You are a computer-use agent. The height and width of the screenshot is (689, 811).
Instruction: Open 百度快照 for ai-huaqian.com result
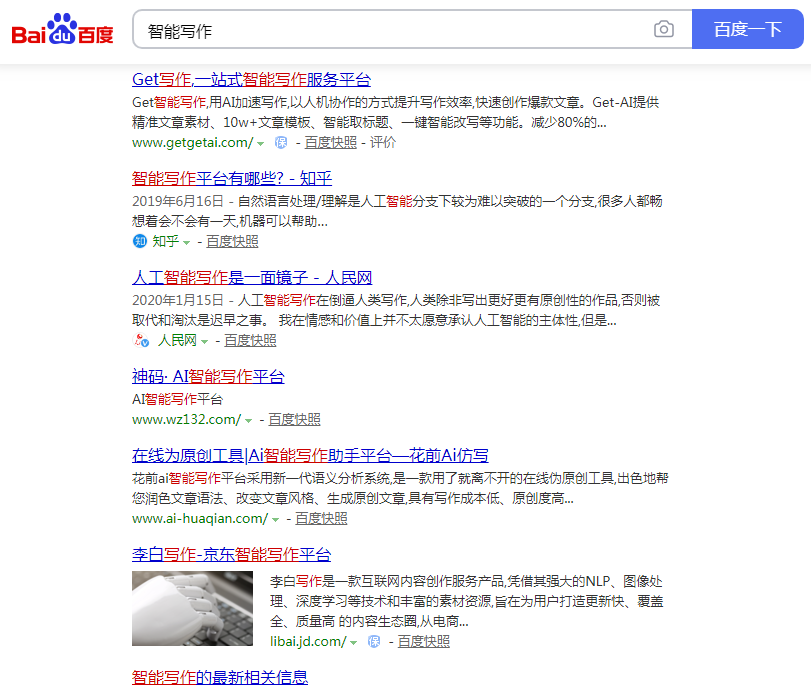tap(321, 518)
